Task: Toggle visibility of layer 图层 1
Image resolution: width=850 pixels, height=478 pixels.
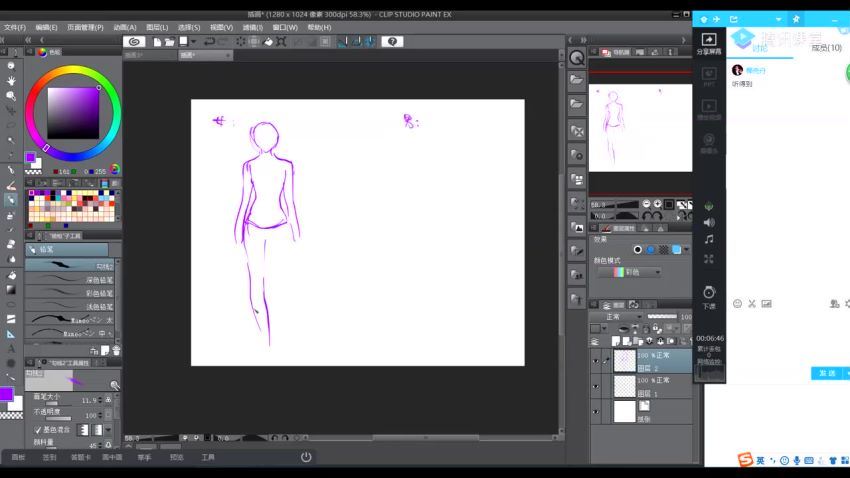Action: coord(596,386)
